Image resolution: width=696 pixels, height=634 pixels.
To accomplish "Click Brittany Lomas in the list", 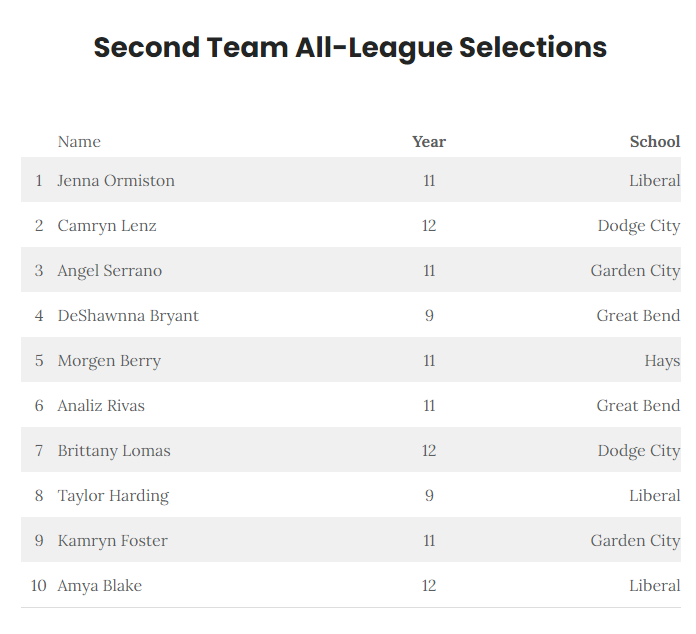I will point(114,451).
